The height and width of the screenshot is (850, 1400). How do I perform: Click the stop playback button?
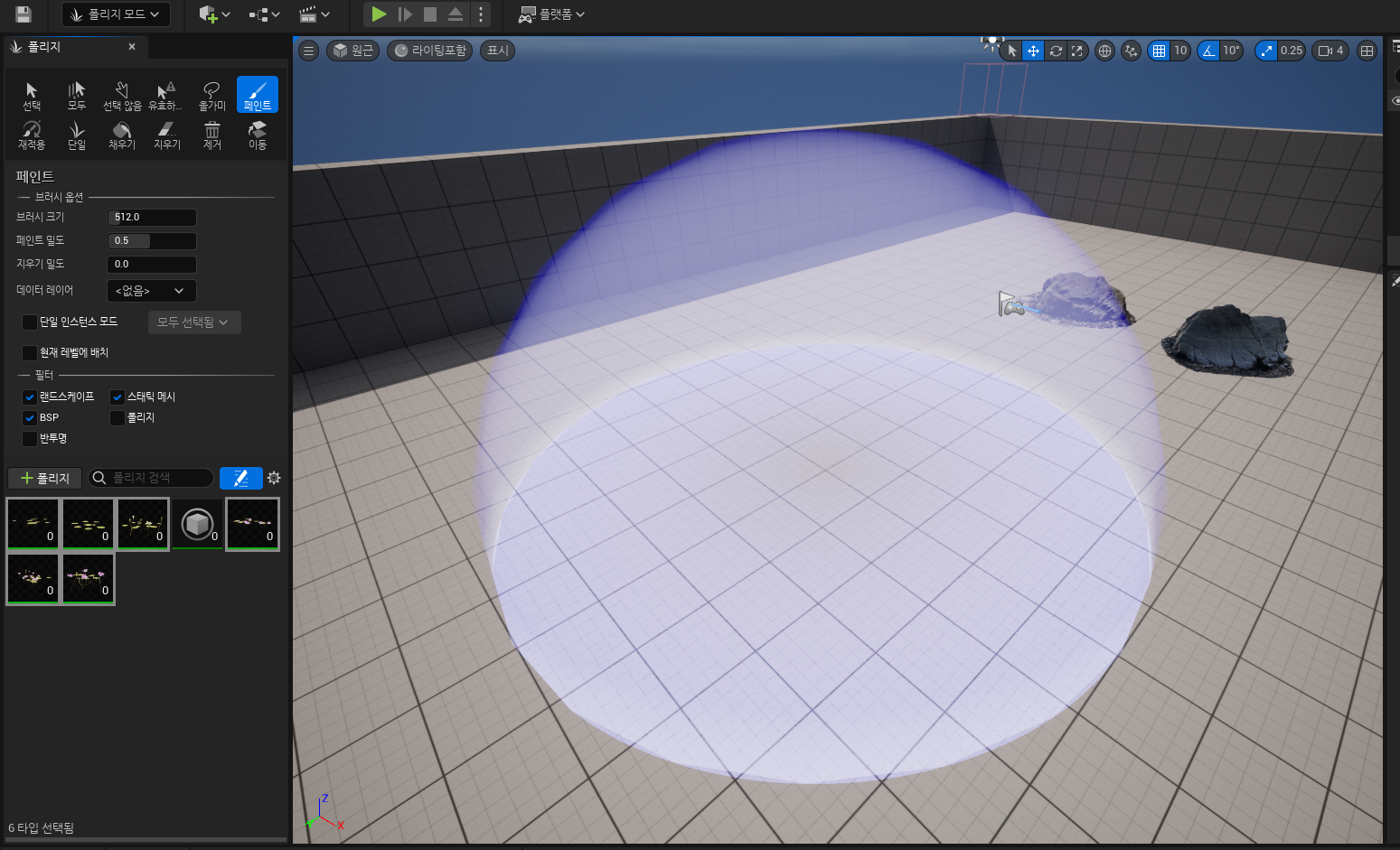pyautogui.click(x=430, y=14)
